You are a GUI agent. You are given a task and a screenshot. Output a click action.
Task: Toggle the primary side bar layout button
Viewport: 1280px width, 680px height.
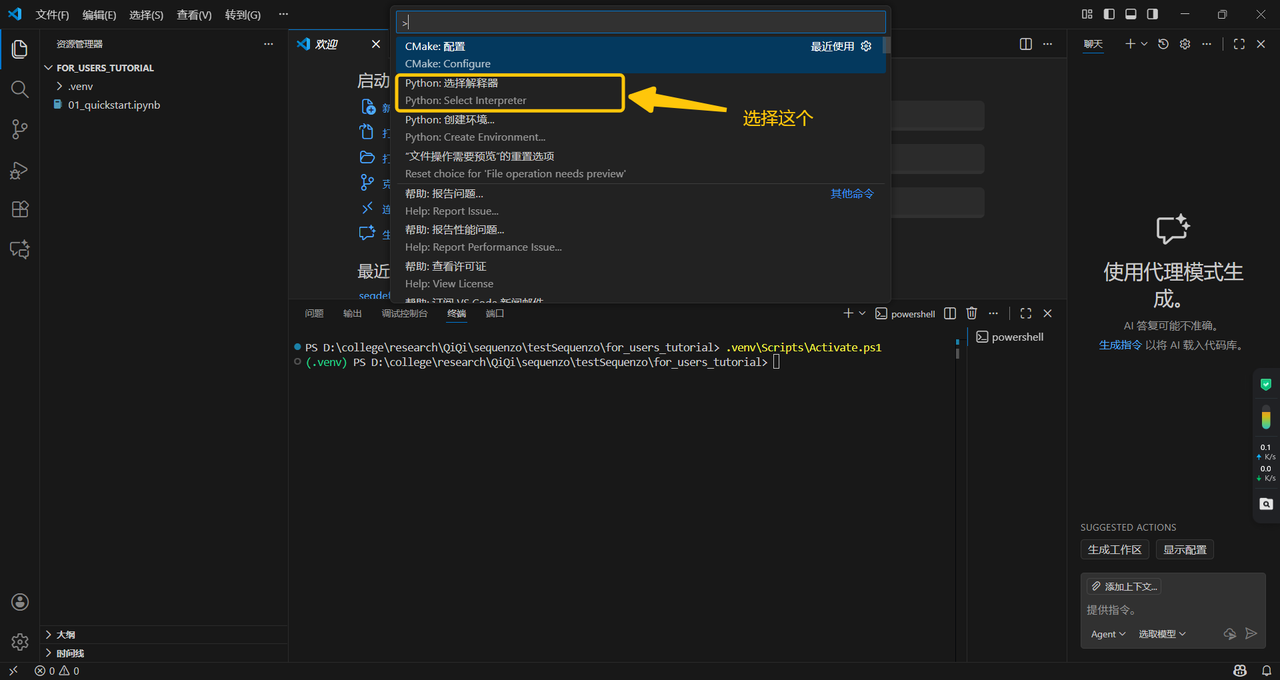pyautogui.click(x=1109, y=14)
